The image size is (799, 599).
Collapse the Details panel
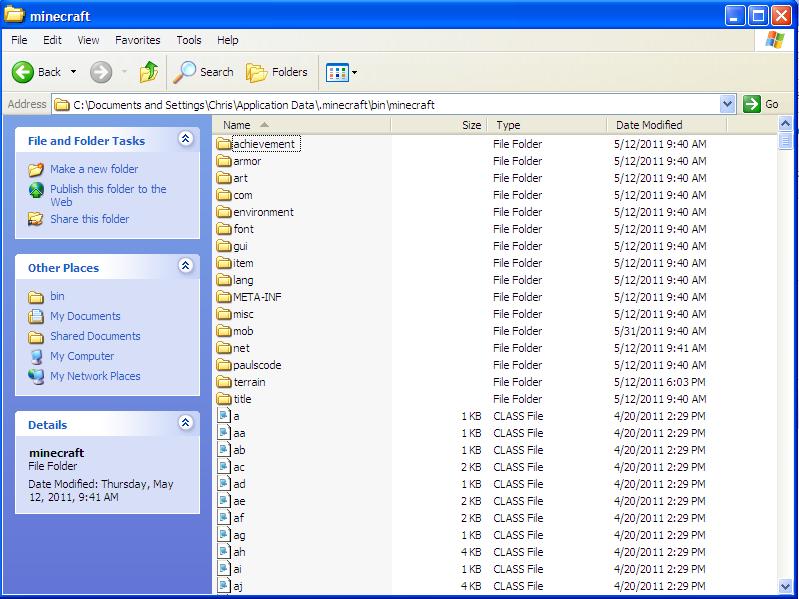(185, 422)
